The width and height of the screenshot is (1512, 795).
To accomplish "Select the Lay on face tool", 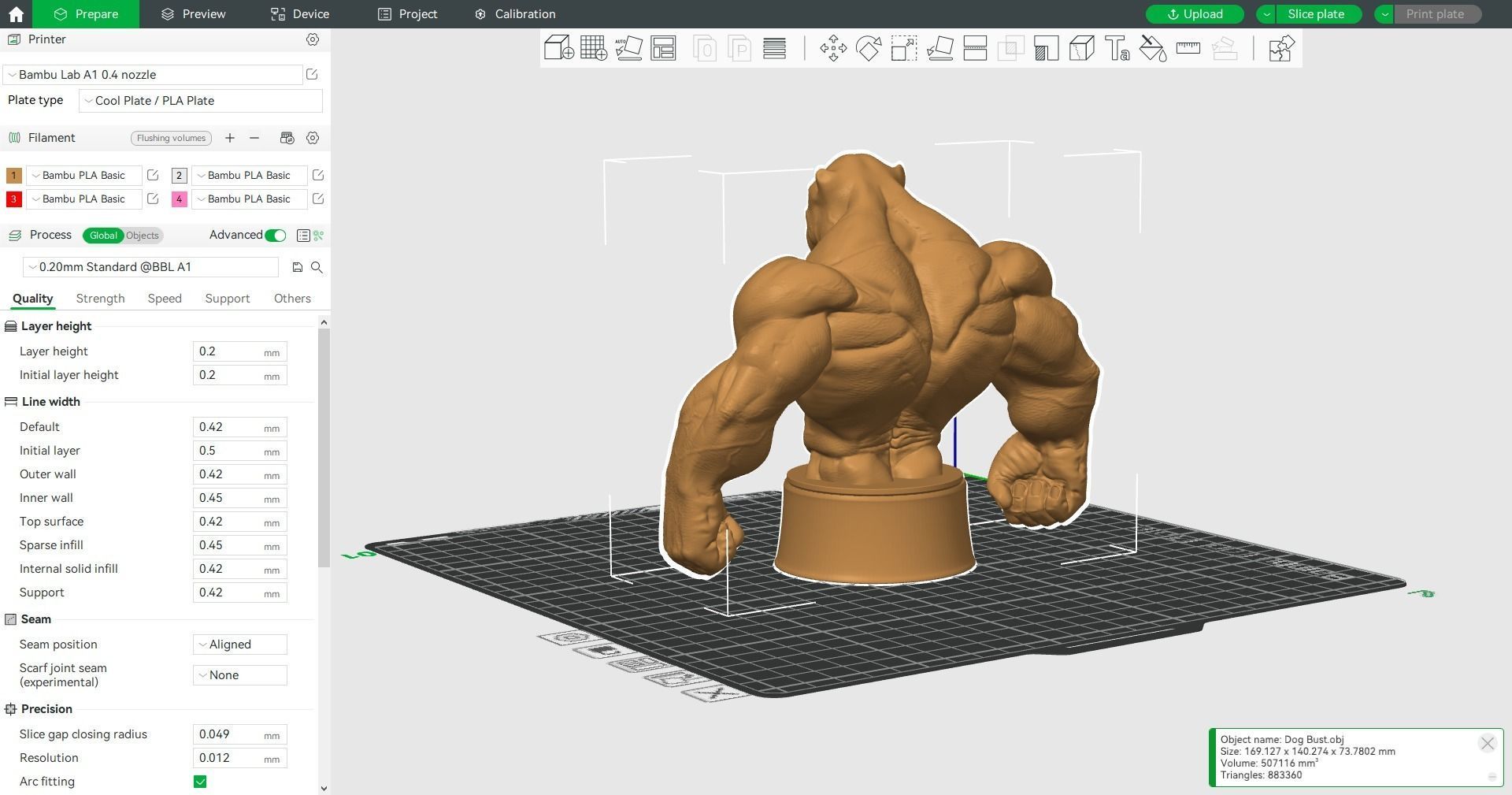I will tap(939, 48).
